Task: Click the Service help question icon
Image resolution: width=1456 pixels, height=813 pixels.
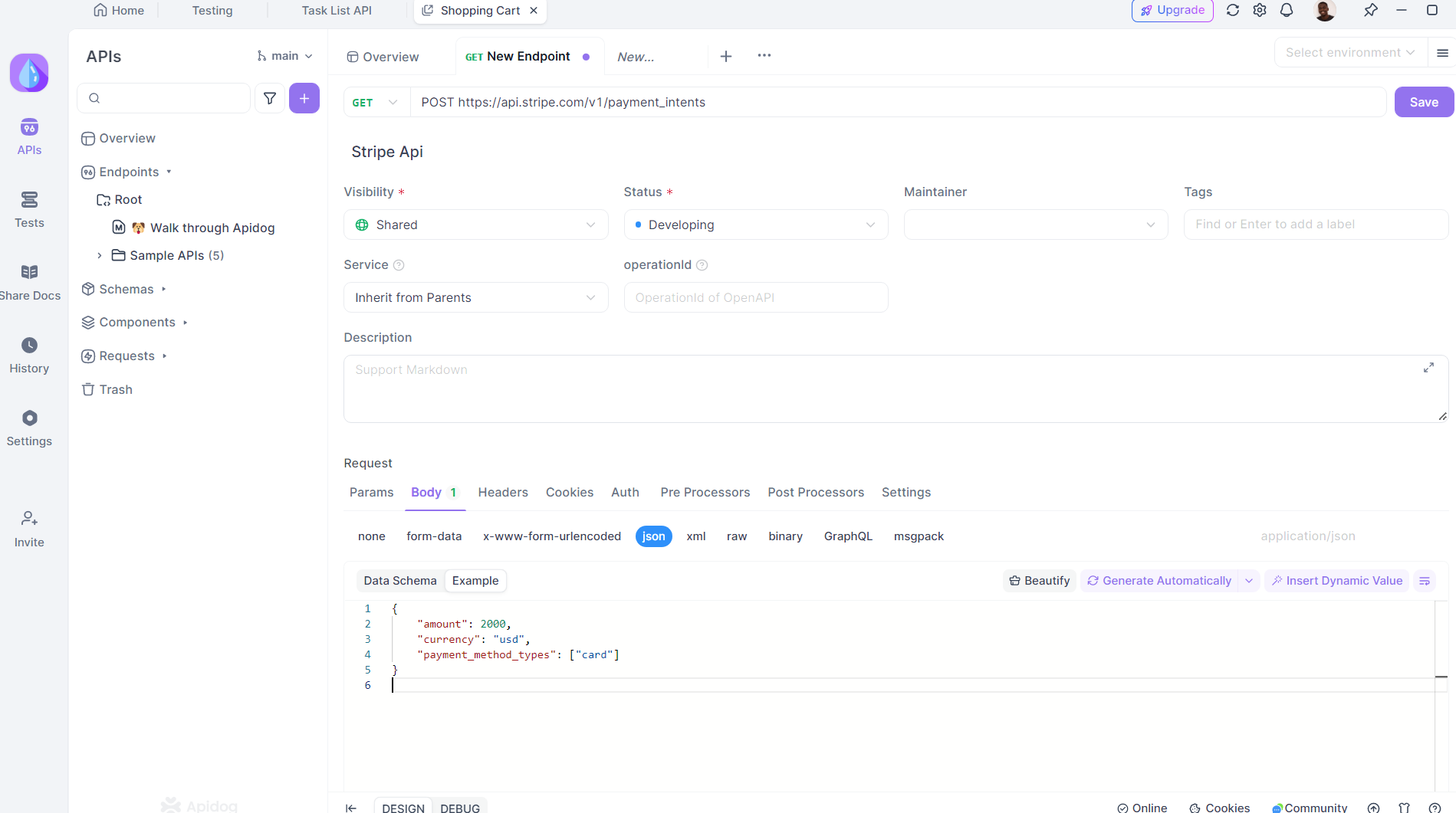Action: tap(399, 265)
